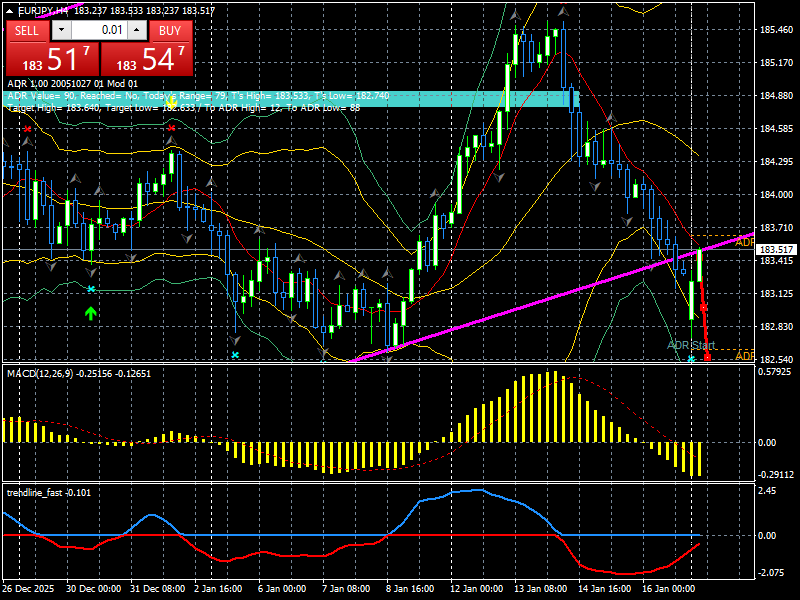The image size is (800, 600).
Task: Click the ADR 1.00 20051027 indicator label
Action: [72, 84]
